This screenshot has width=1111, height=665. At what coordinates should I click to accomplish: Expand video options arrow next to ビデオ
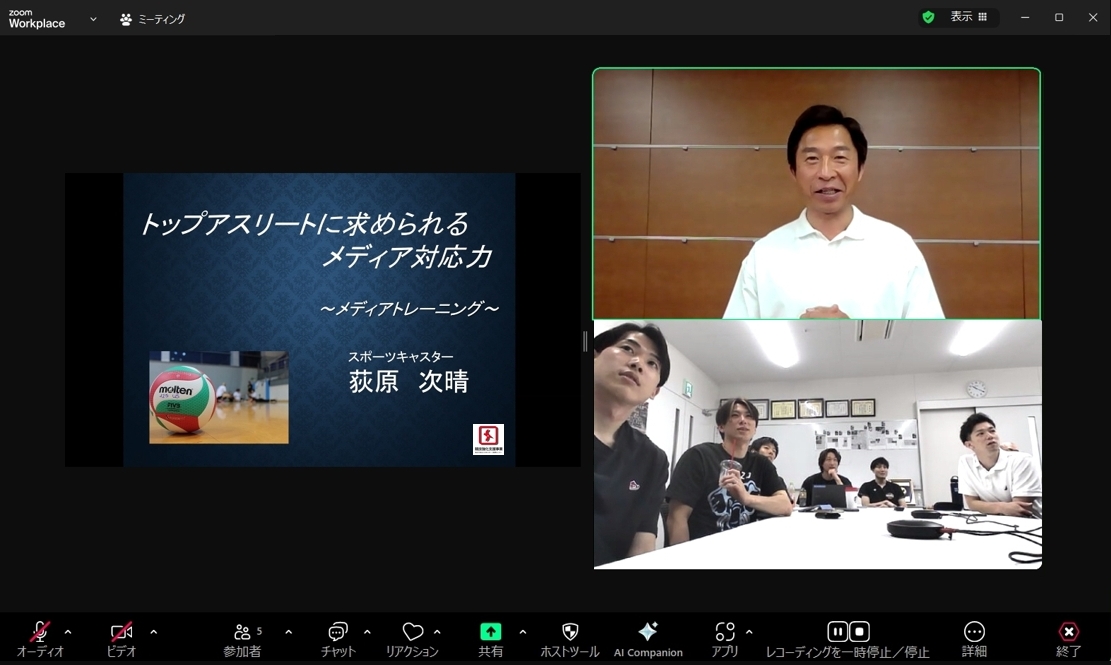154,632
